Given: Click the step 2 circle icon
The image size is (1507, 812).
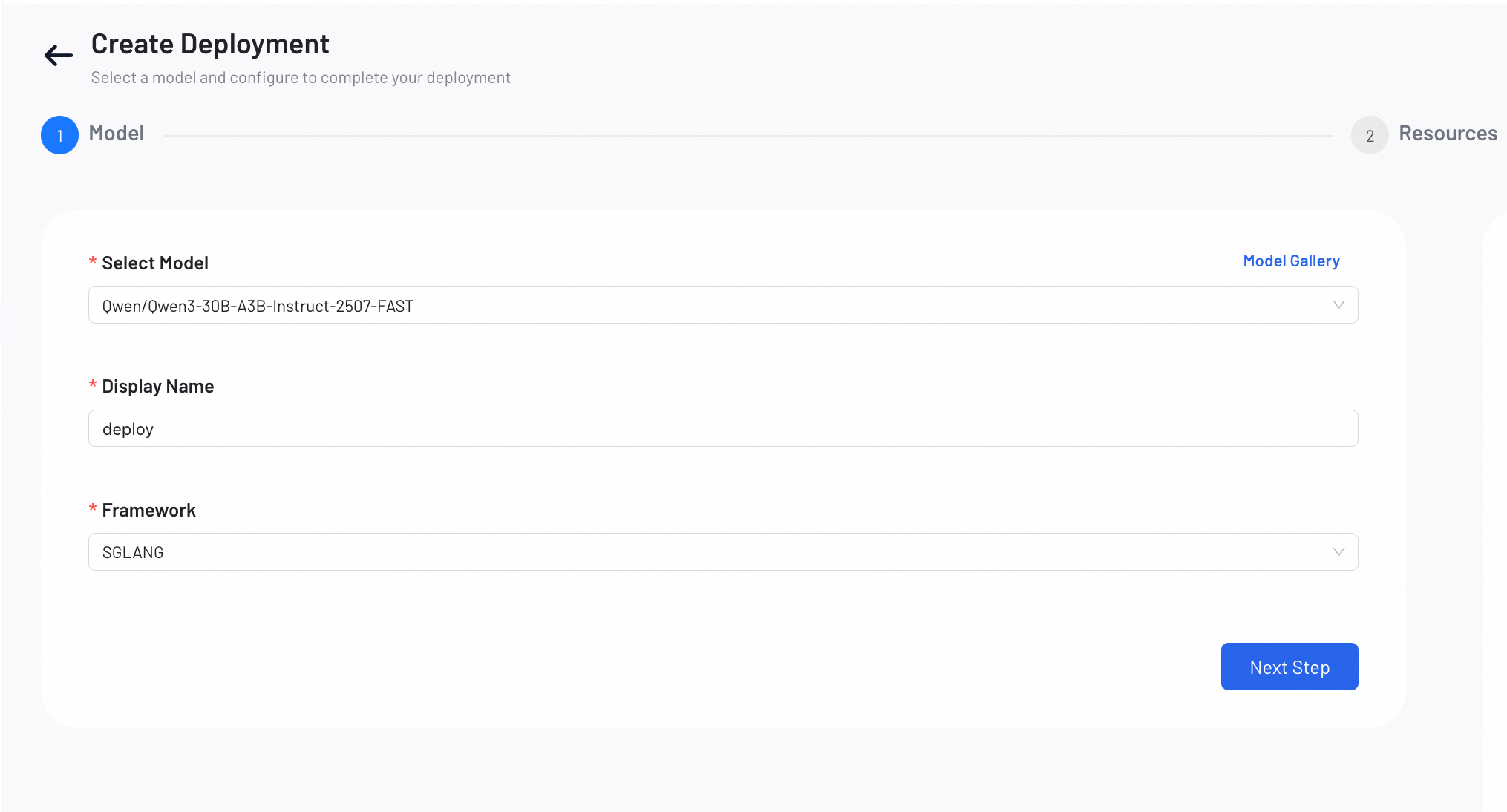Looking at the screenshot, I should tap(1370, 135).
